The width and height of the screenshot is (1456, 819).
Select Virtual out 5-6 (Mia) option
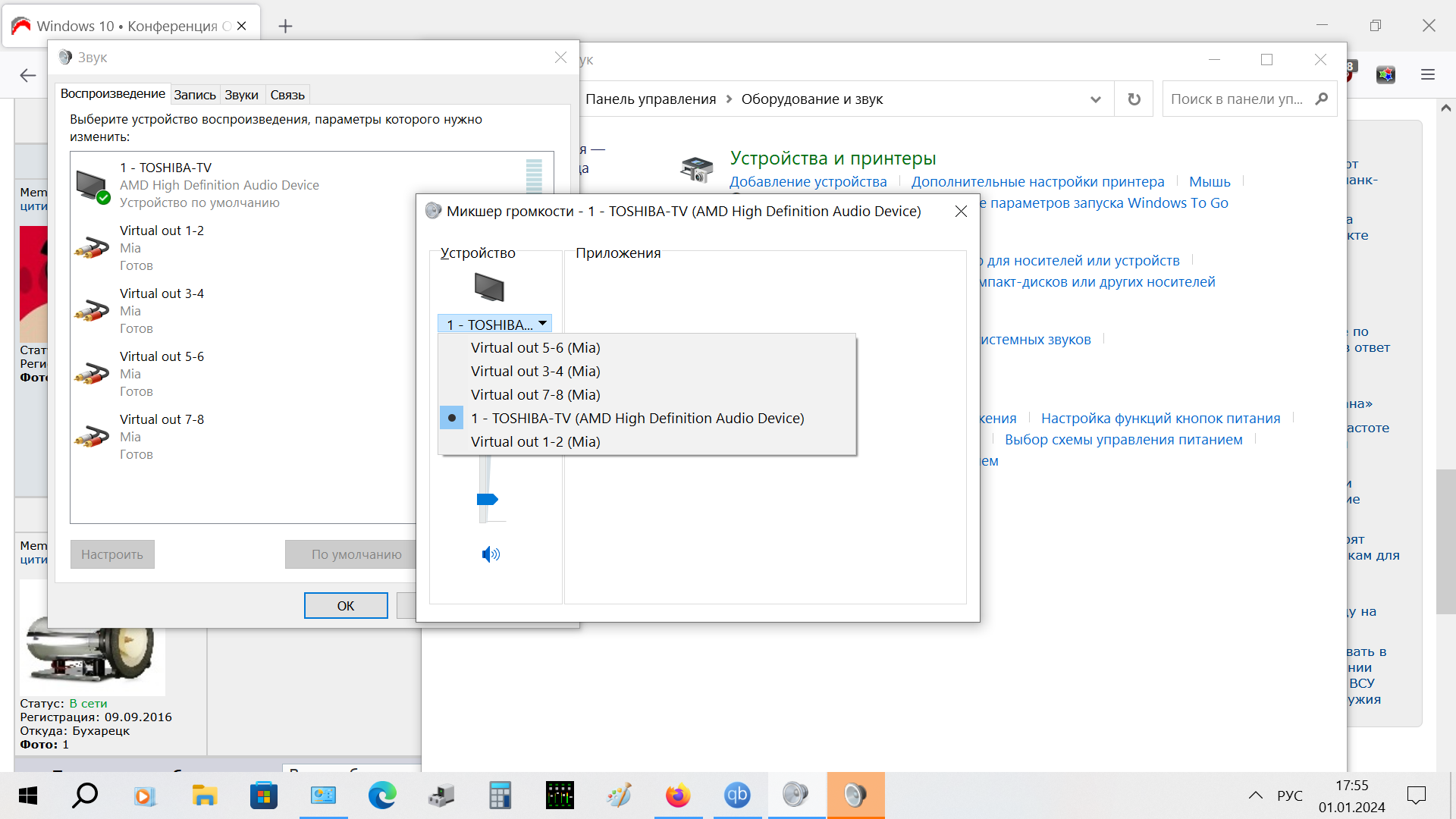[535, 347]
